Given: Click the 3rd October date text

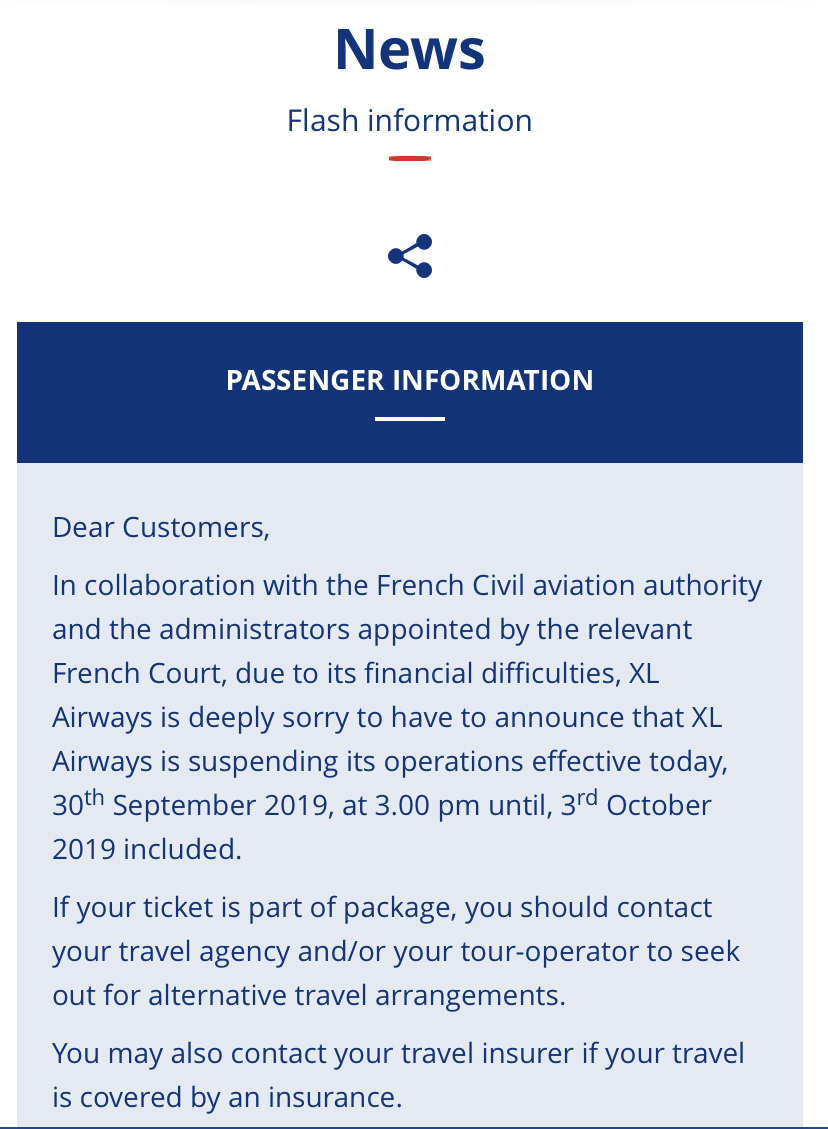Looking at the screenshot, I should coord(636,806).
